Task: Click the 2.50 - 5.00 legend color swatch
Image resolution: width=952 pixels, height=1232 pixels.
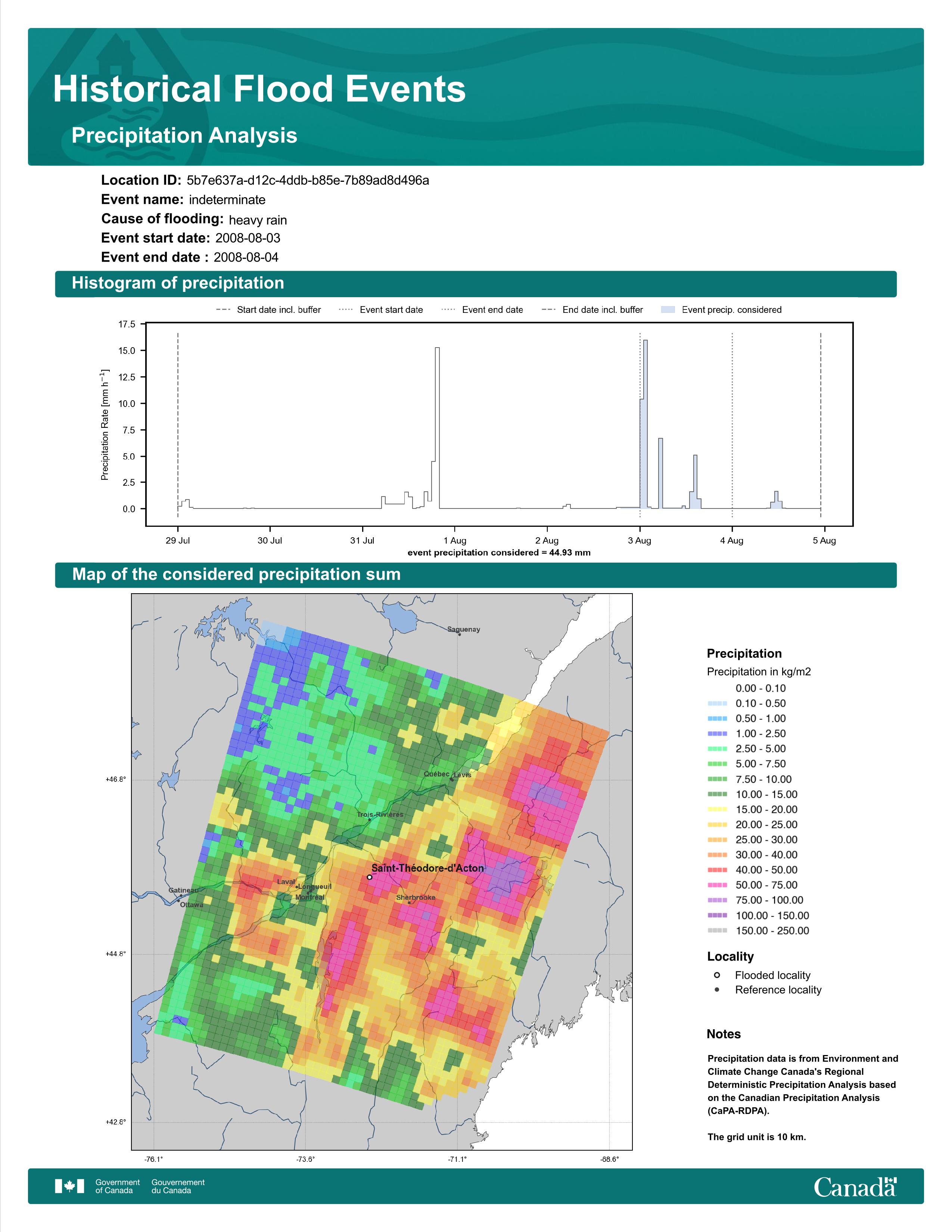Action: pyautogui.click(x=718, y=749)
